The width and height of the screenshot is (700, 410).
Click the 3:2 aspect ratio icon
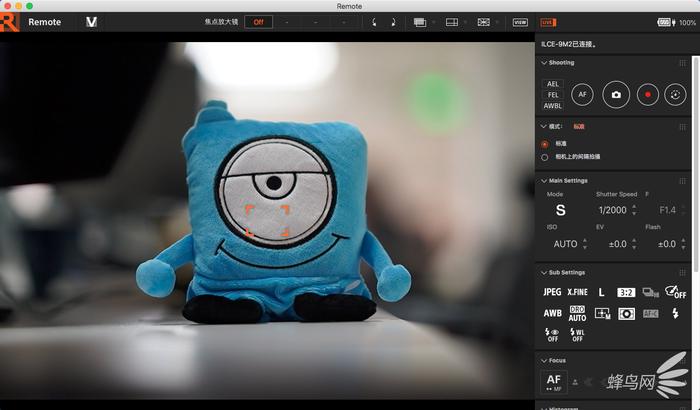pyautogui.click(x=626, y=292)
